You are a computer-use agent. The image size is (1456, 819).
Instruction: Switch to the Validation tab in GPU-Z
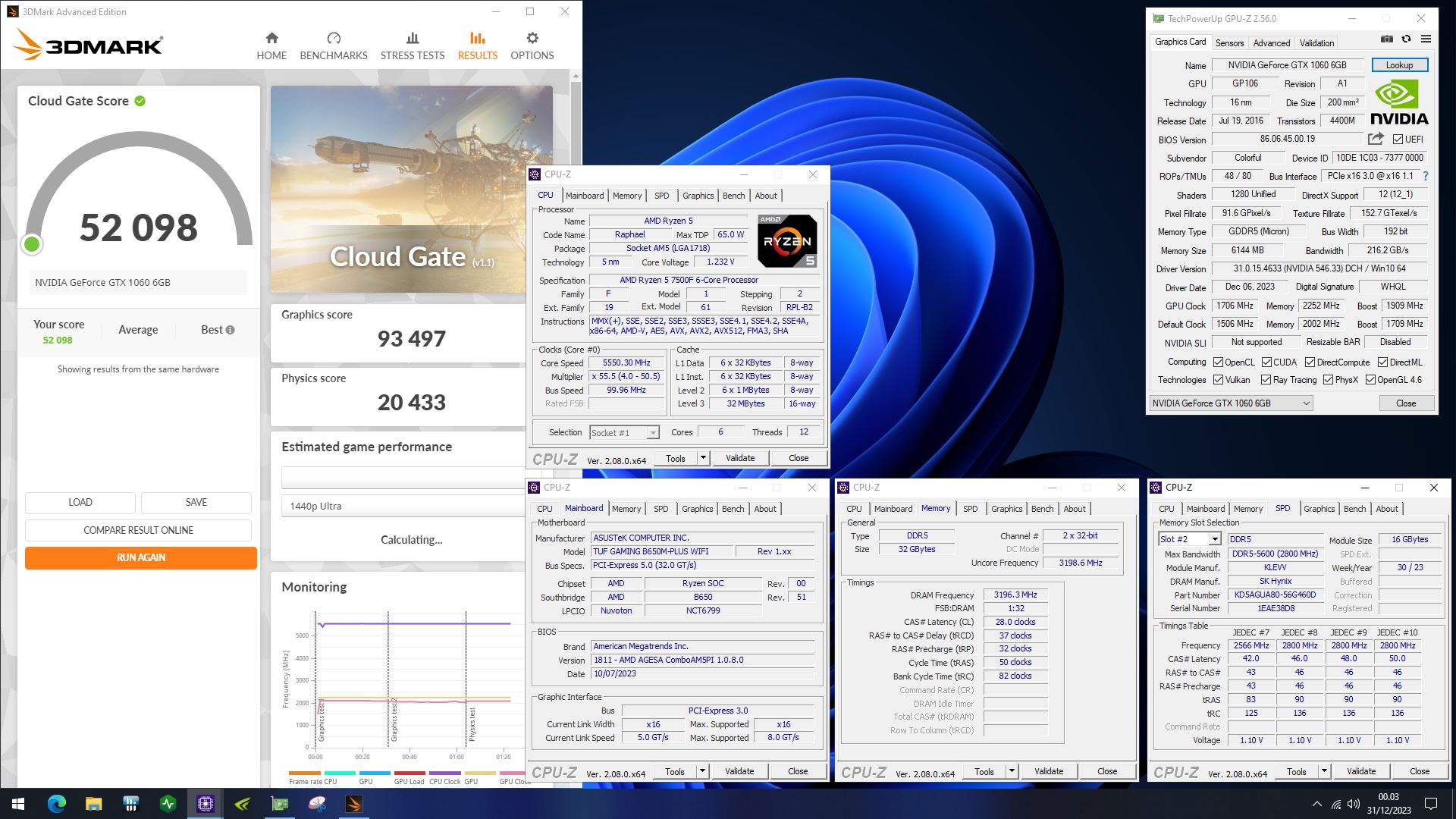tap(1316, 43)
